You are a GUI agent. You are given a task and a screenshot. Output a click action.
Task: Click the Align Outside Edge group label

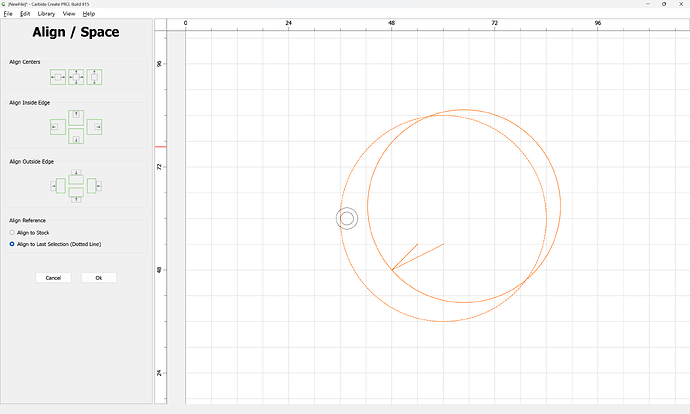32,161
